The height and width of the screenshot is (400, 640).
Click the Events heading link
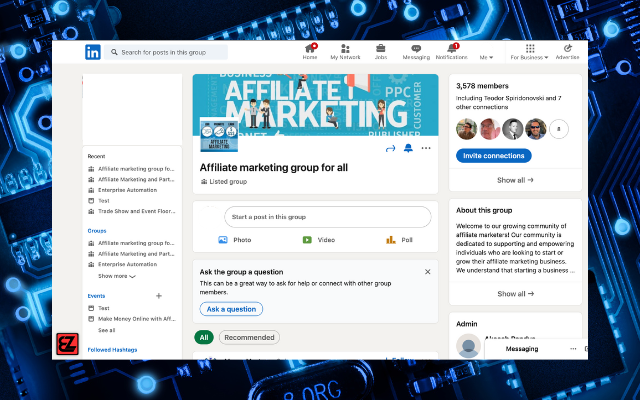point(96,296)
